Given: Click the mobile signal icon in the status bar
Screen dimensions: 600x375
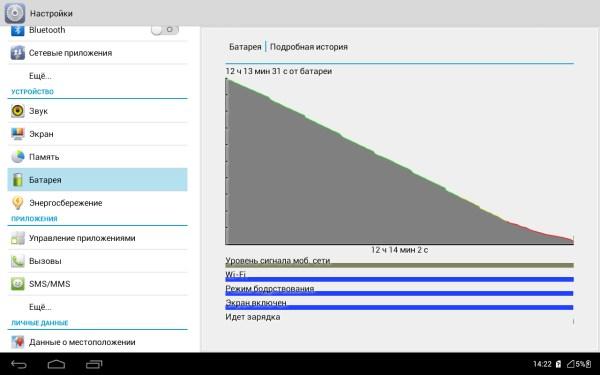Looking at the screenshot, I should [x=571, y=364].
